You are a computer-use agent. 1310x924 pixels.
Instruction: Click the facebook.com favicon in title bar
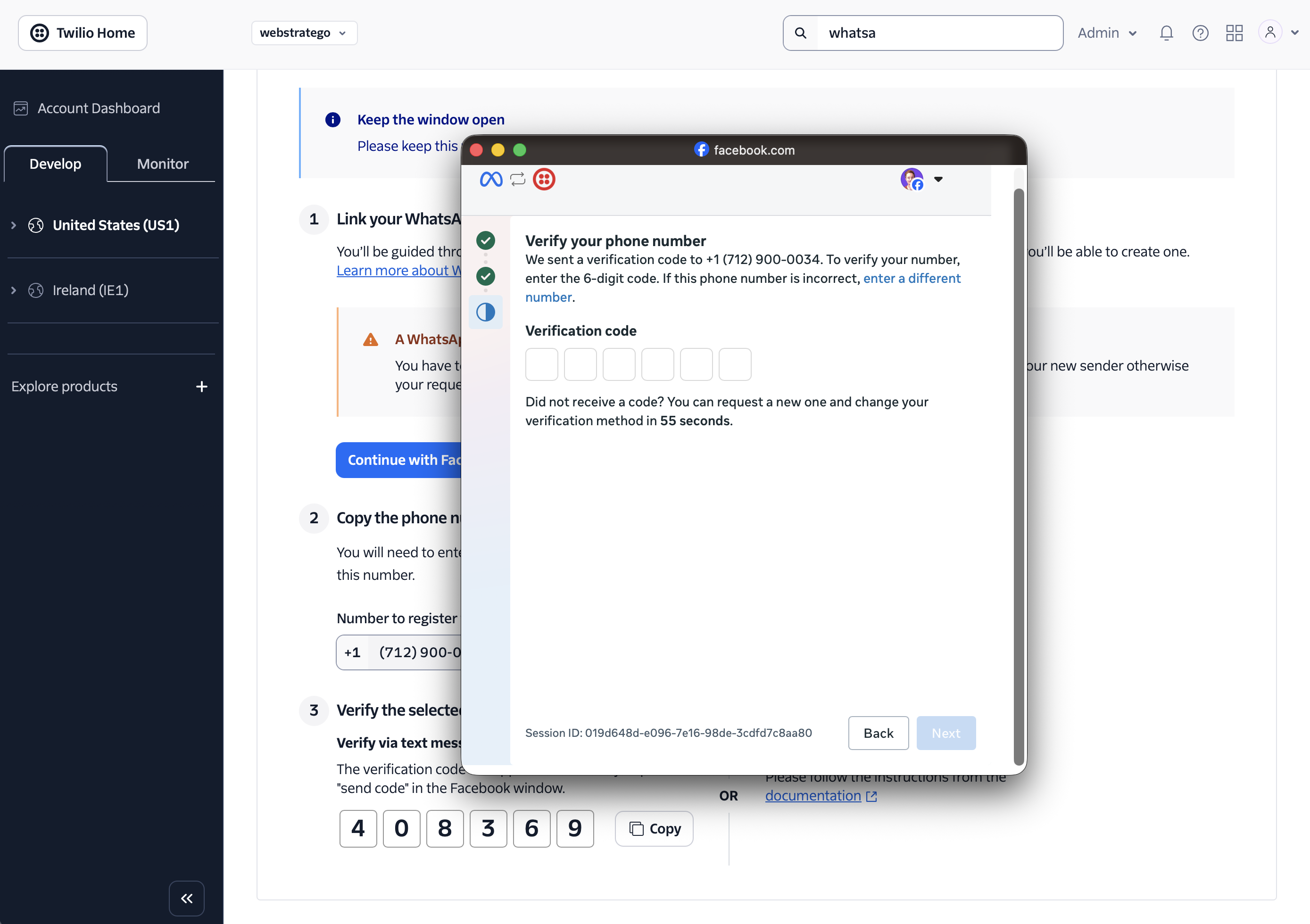click(701, 150)
